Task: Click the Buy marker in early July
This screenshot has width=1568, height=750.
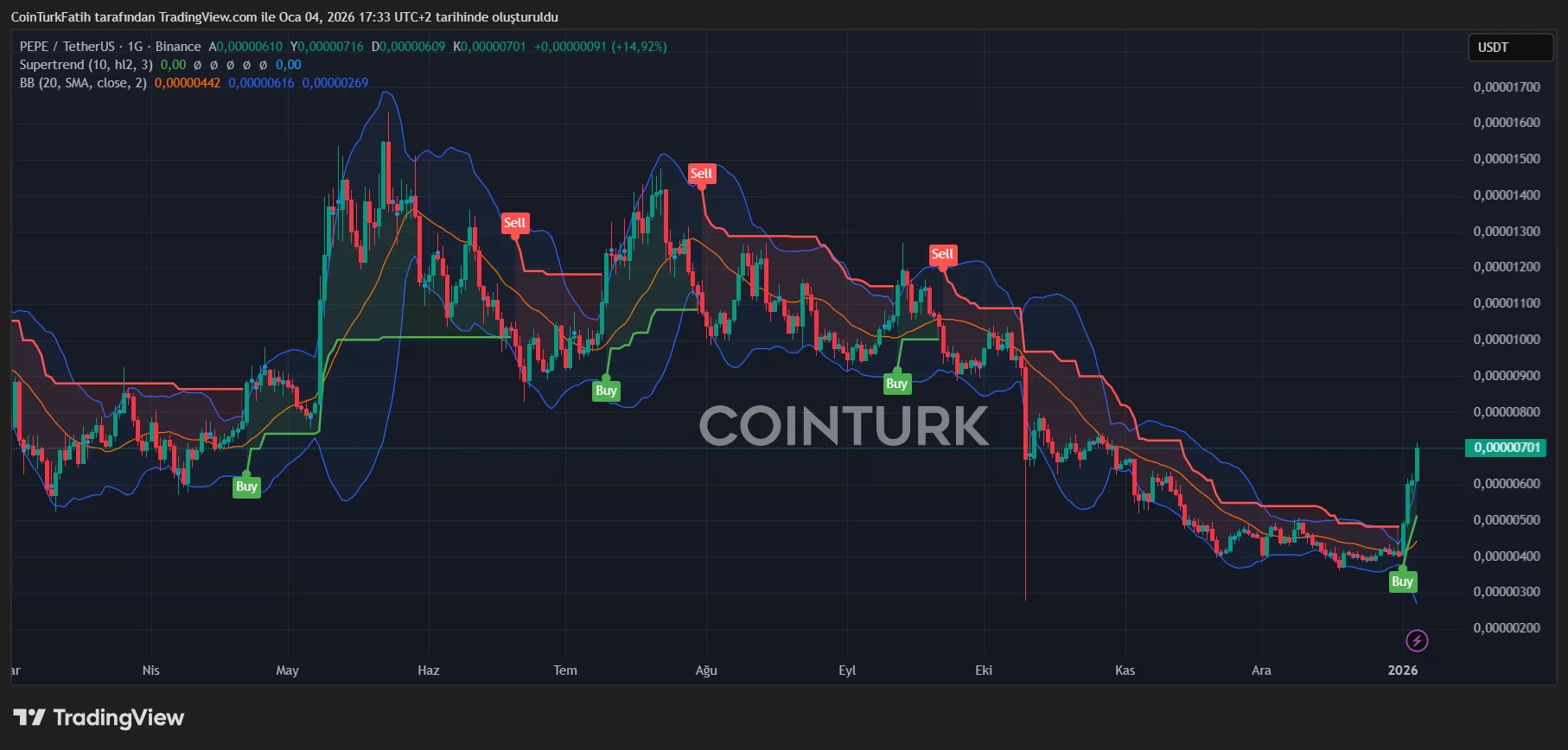Action: click(x=606, y=391)
